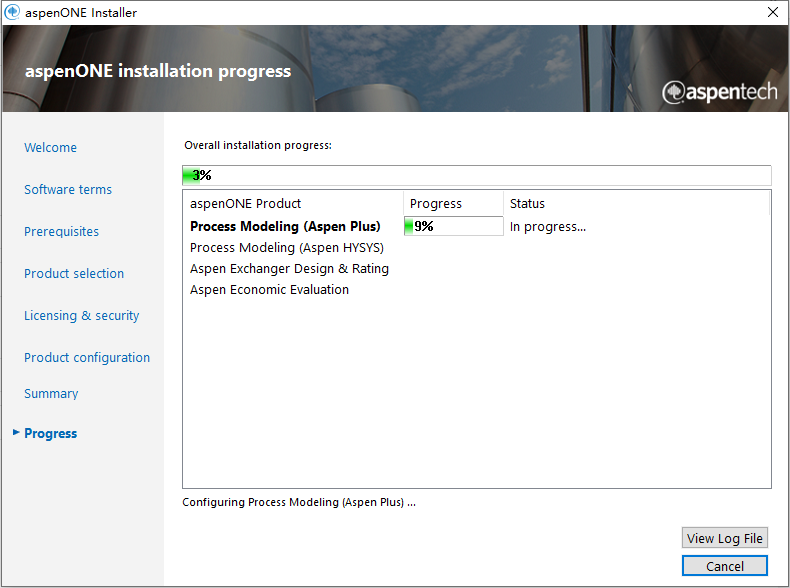Image resolution: width=790 pixels, height=588 pixels.
Task: Select the Summary sidebar step
Action: point(51,394)
